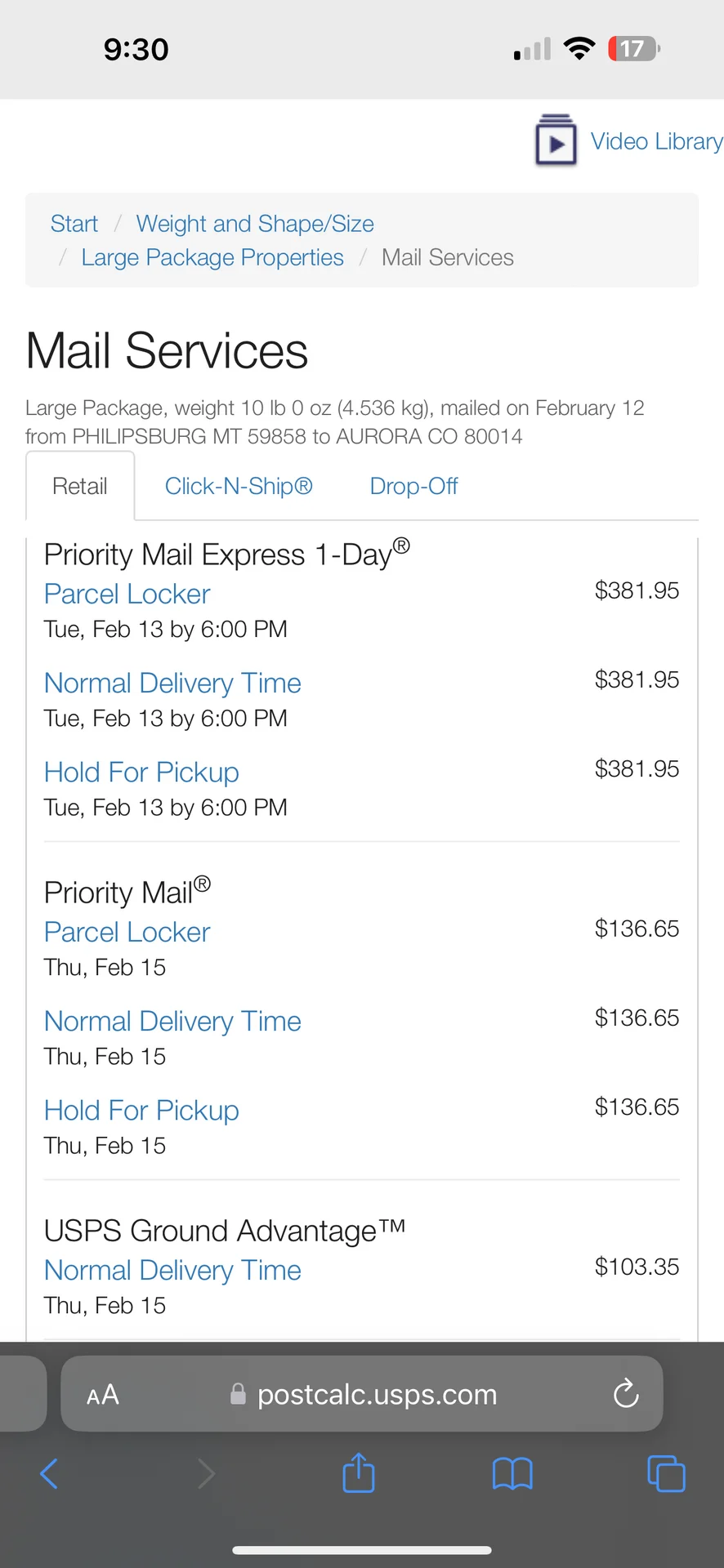Select USPS Ground Advantage Normal Delivery Time
Viewport: 724px width, 1568px height.
172,1270
